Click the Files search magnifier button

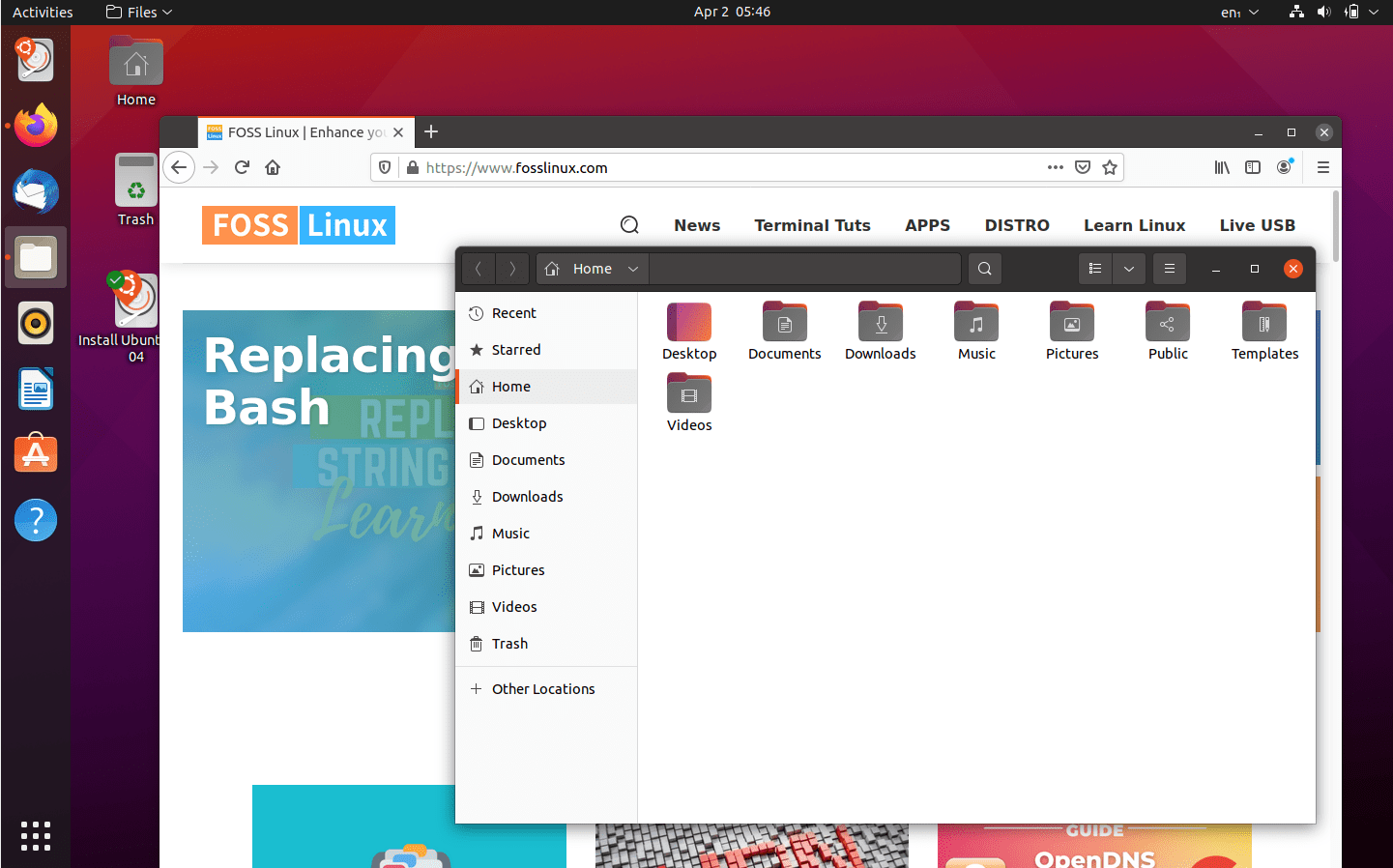tap(984, 269)
